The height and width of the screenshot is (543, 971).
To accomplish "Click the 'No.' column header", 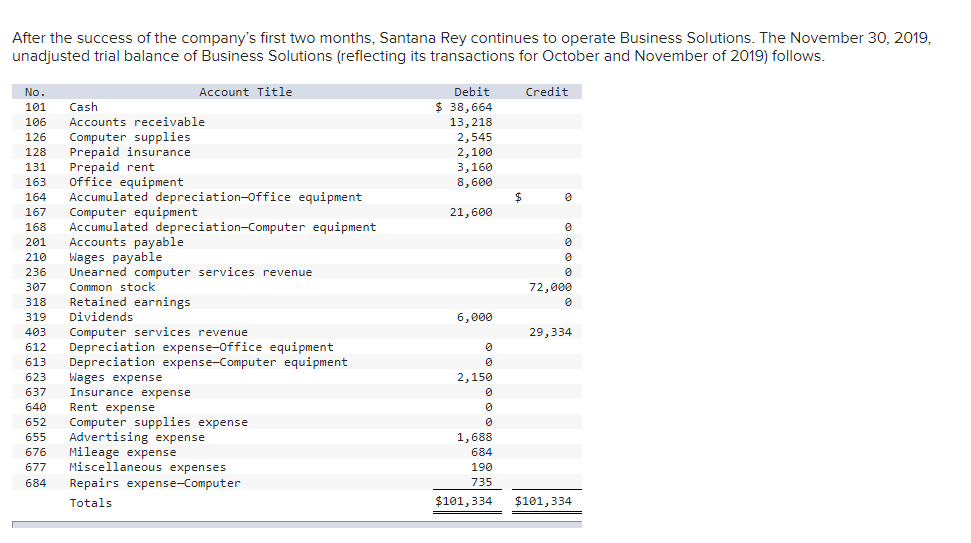I will [35, 92].
